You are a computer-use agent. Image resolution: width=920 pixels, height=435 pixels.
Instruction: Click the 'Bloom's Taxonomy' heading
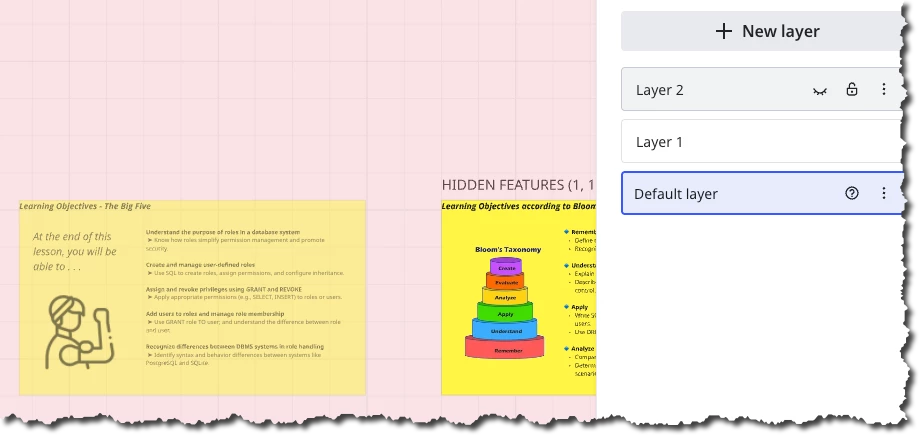coord(508,249)
